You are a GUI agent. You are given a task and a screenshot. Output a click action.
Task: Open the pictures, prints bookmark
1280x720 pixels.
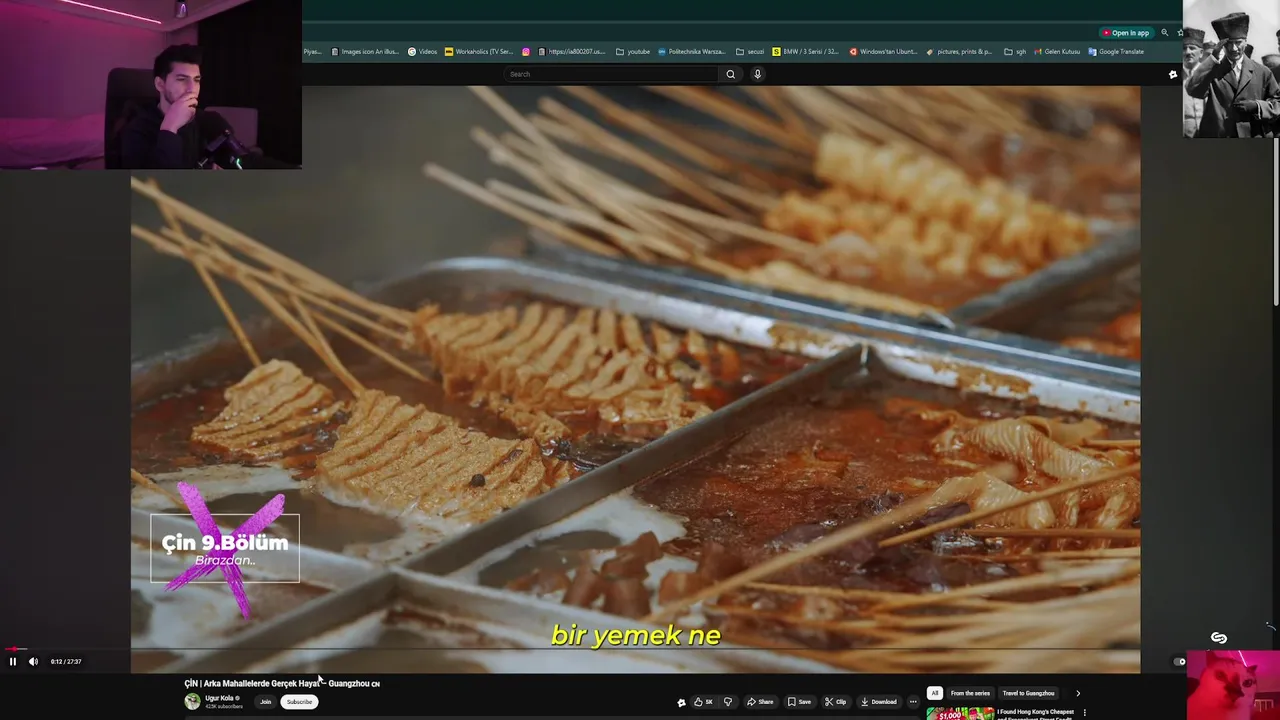click(959, 52)
